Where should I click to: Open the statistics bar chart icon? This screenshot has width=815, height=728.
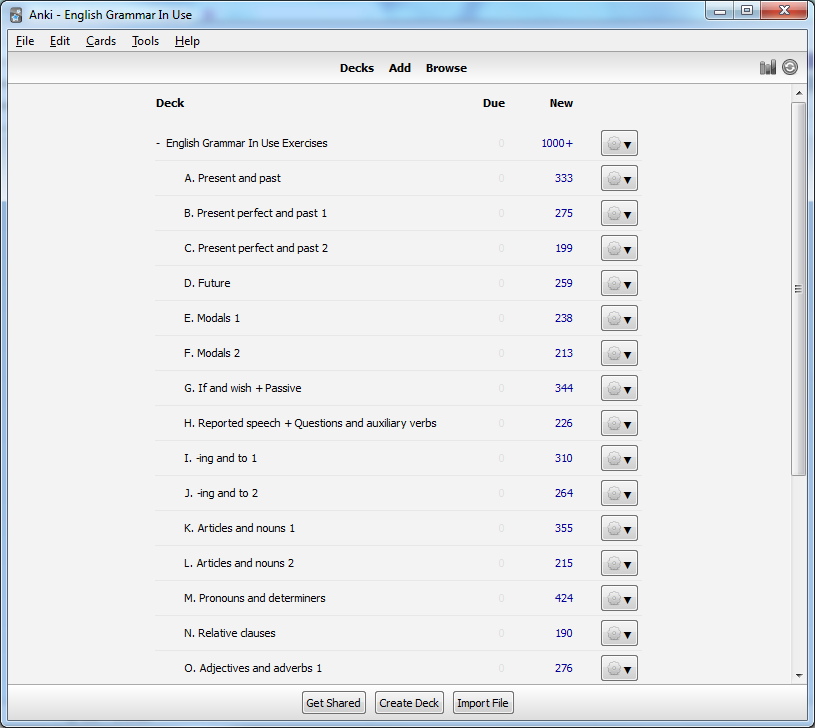point(768,67)
